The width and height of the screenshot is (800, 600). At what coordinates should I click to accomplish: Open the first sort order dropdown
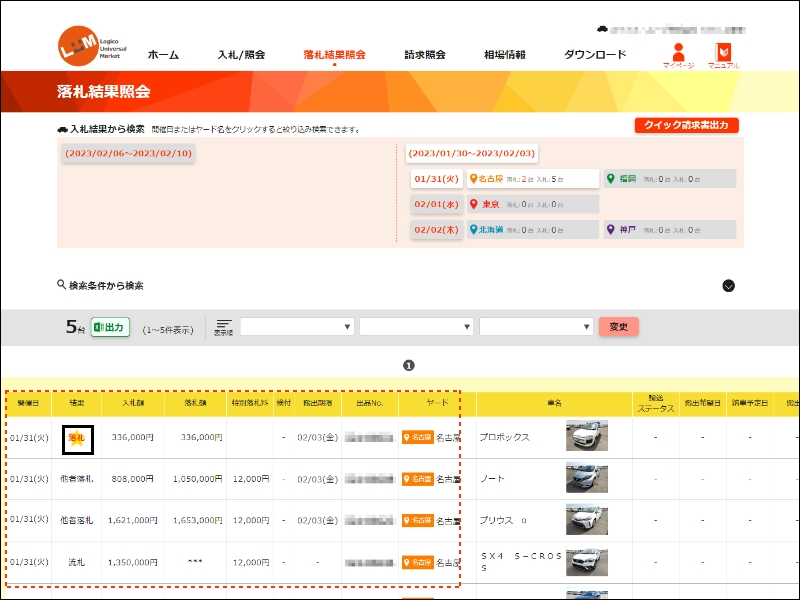(297, 327)
